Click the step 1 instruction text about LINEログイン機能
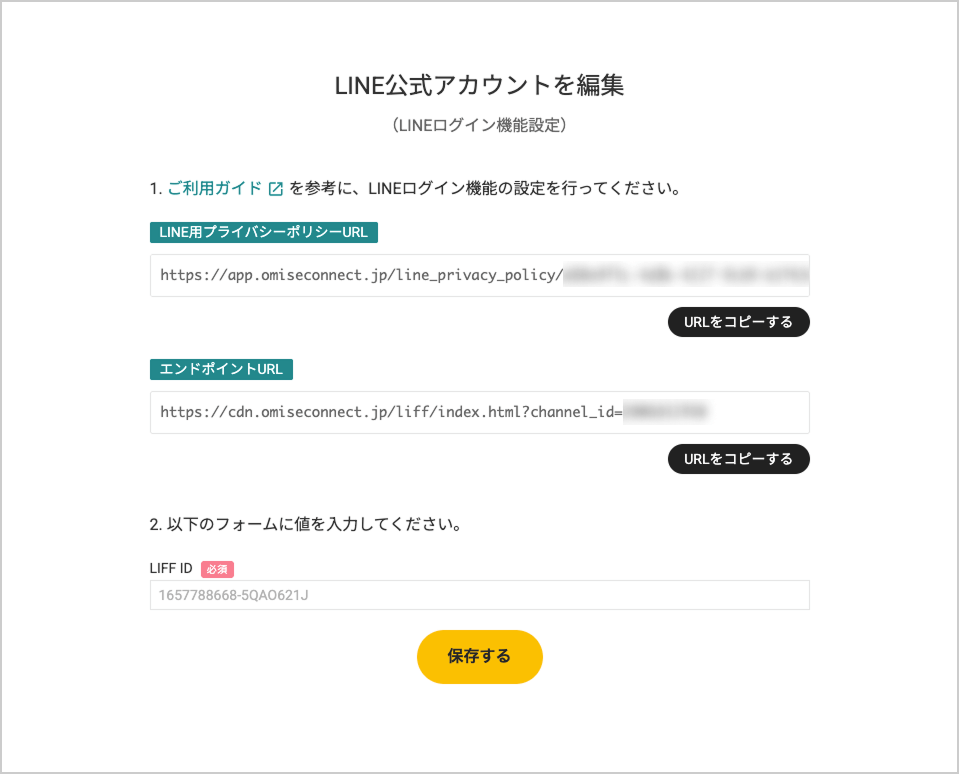Screen dimensions: 959x774 [x=485, y=188]
